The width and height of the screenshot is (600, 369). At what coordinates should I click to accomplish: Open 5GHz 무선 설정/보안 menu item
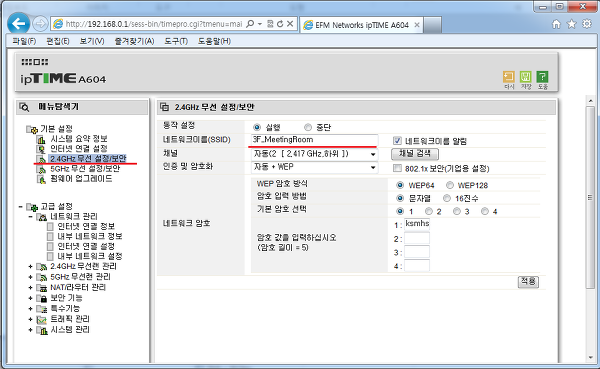pyautogui.click(x=85, y=169)
